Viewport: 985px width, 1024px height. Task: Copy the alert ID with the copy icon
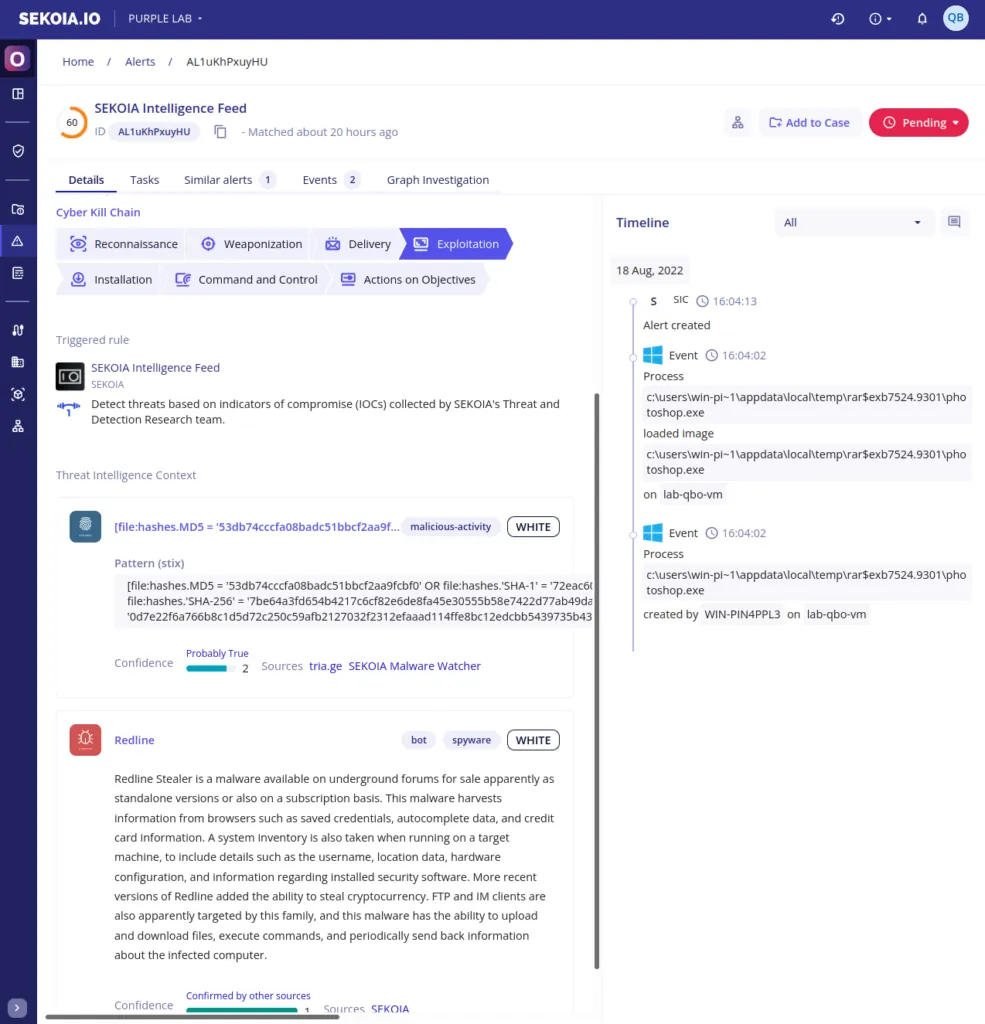click(x=220, y=132)
